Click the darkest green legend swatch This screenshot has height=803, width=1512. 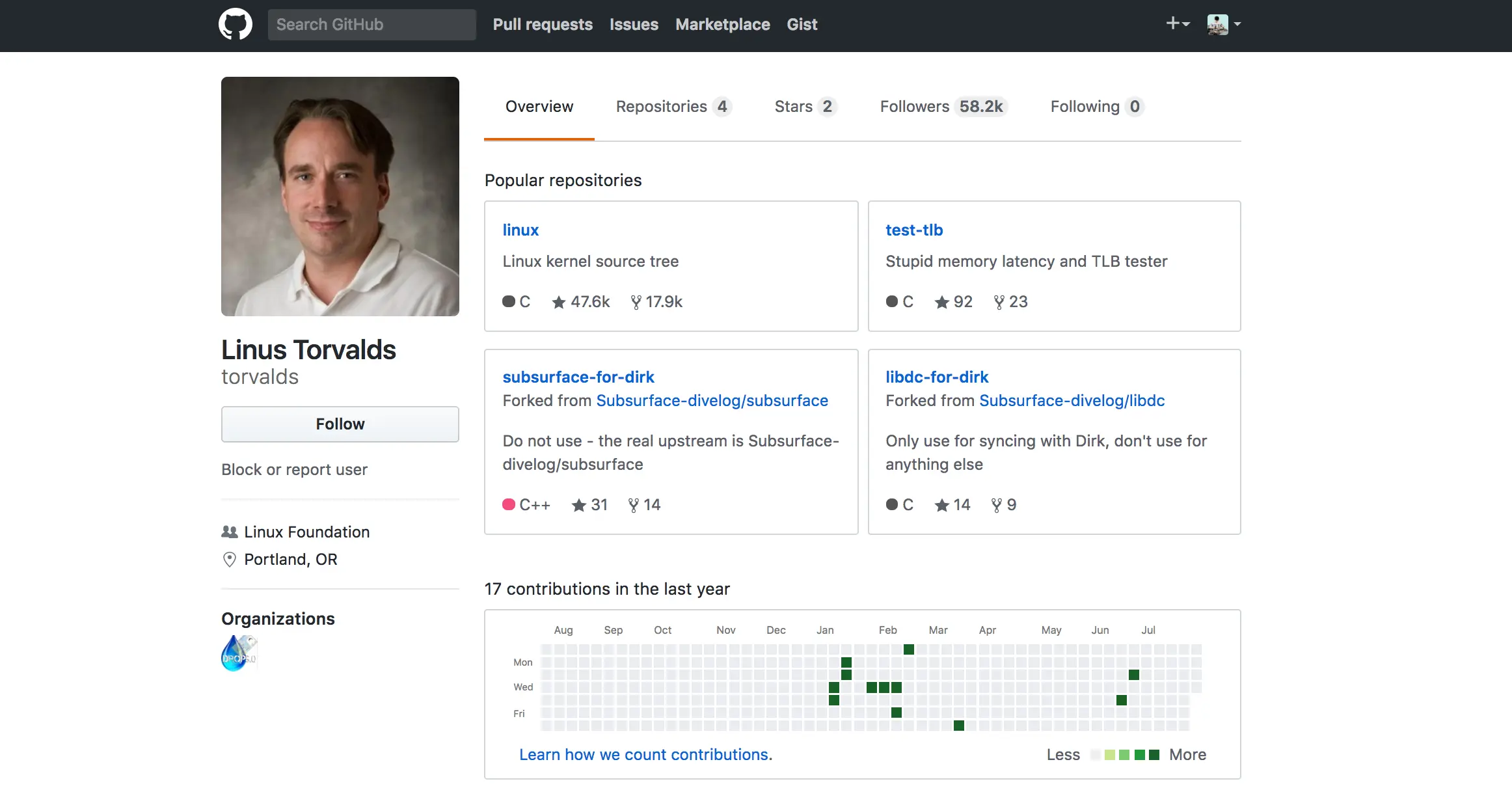[1154, 755]
